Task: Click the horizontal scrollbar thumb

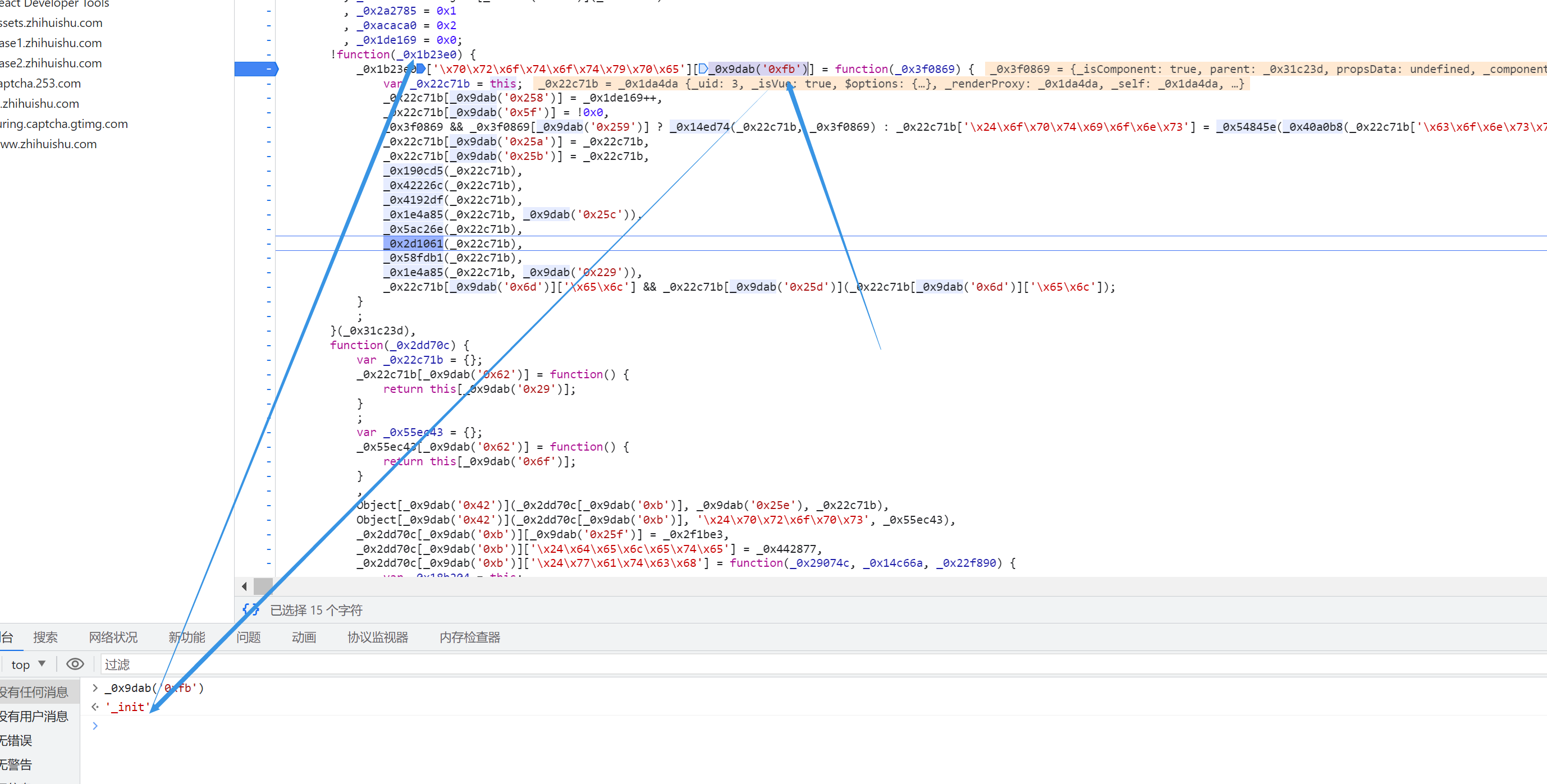Action: coord(263,586)
